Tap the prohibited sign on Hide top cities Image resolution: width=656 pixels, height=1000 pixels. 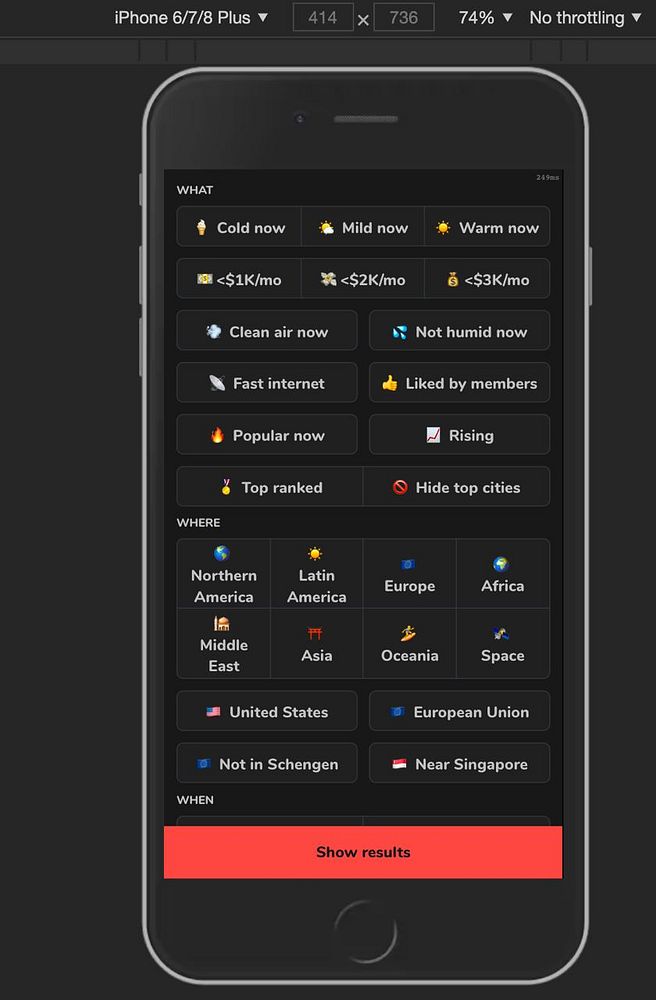400,487
